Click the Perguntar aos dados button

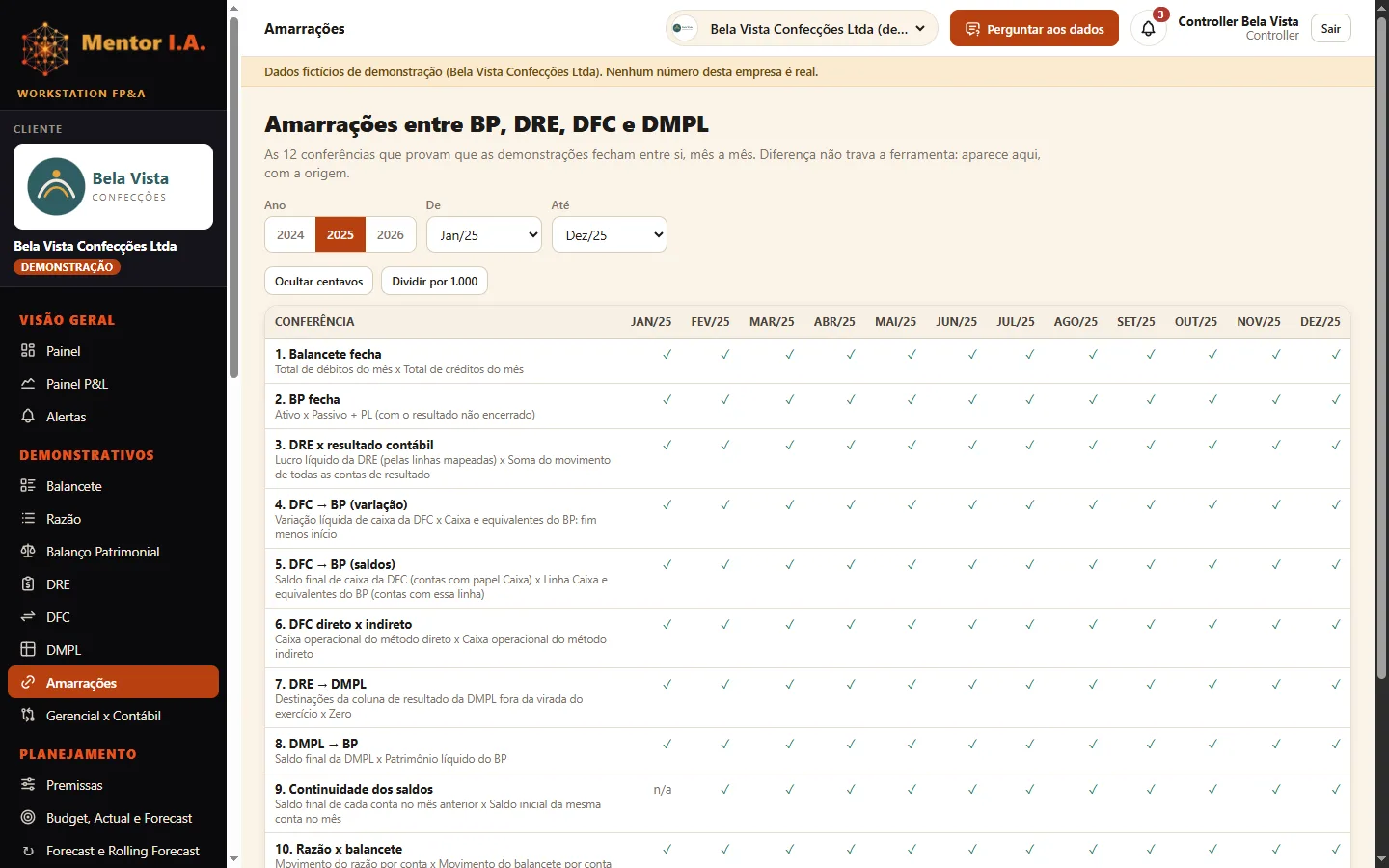(1034, 29)
